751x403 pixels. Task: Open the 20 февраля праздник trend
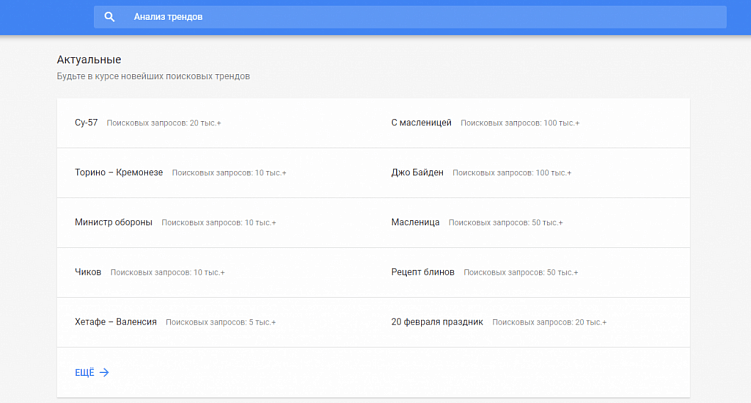pos(437,322)
